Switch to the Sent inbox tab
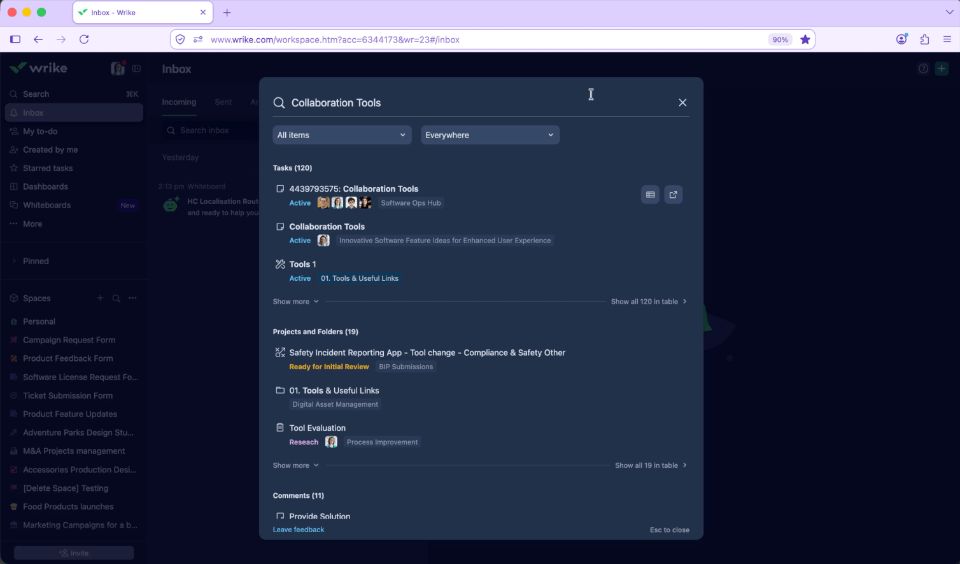Screen dimensions: 960x564 [x=223, y=102]
